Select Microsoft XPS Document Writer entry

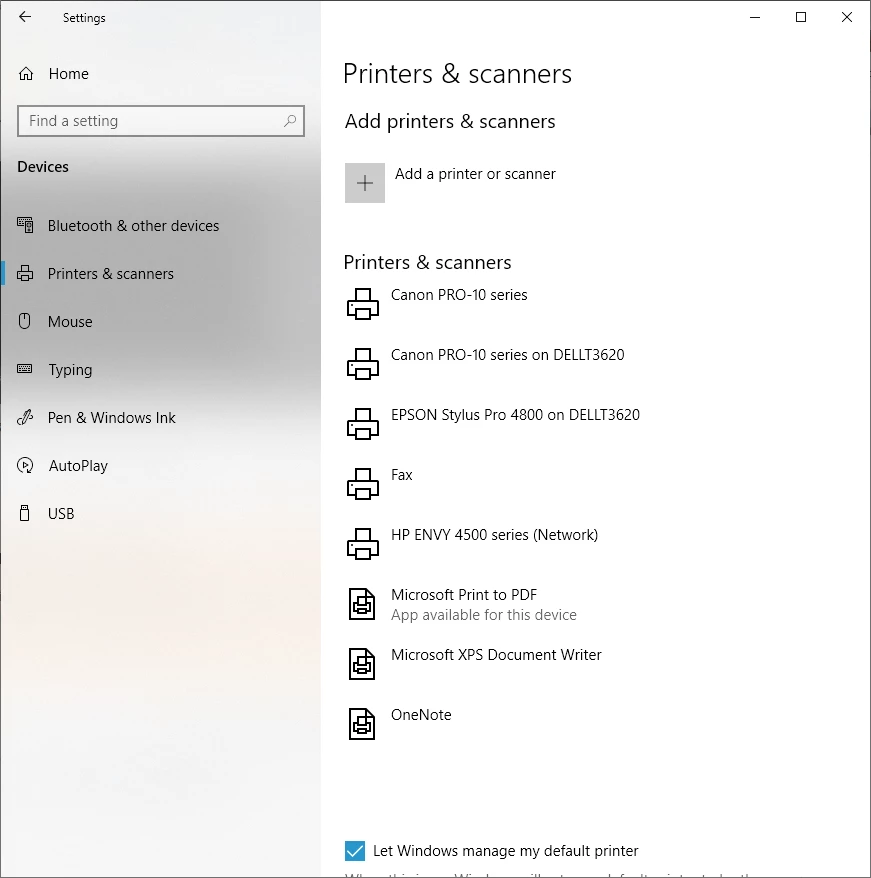pos(496,655)
